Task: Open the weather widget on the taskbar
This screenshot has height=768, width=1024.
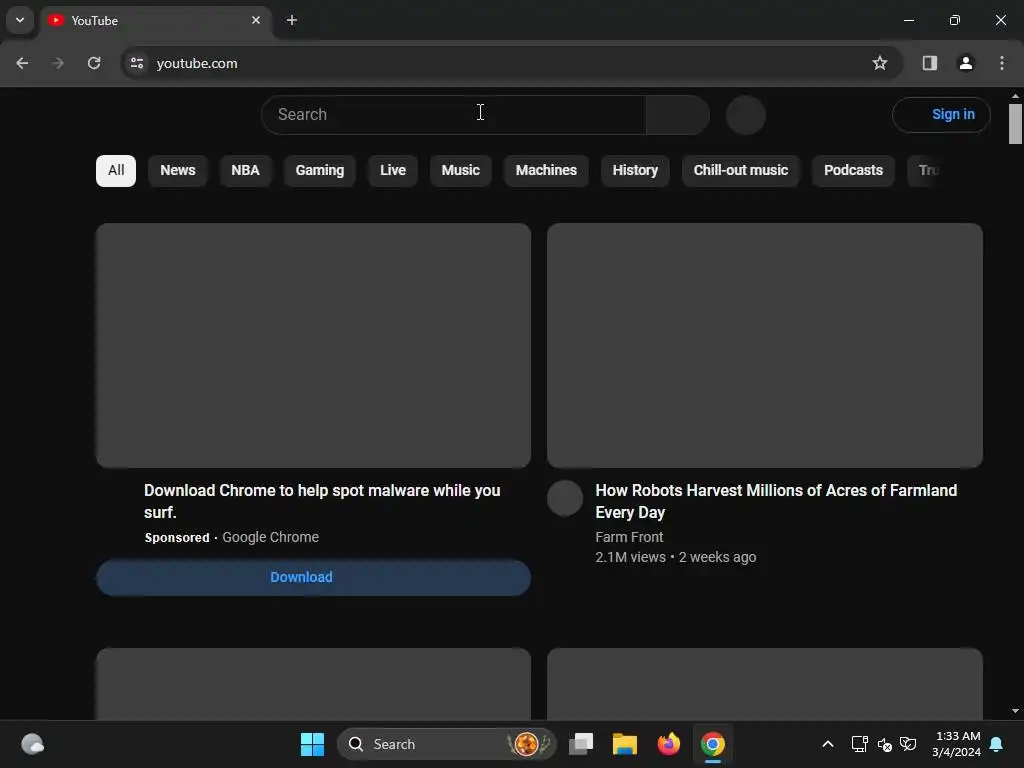Action: tap(32, 744)
